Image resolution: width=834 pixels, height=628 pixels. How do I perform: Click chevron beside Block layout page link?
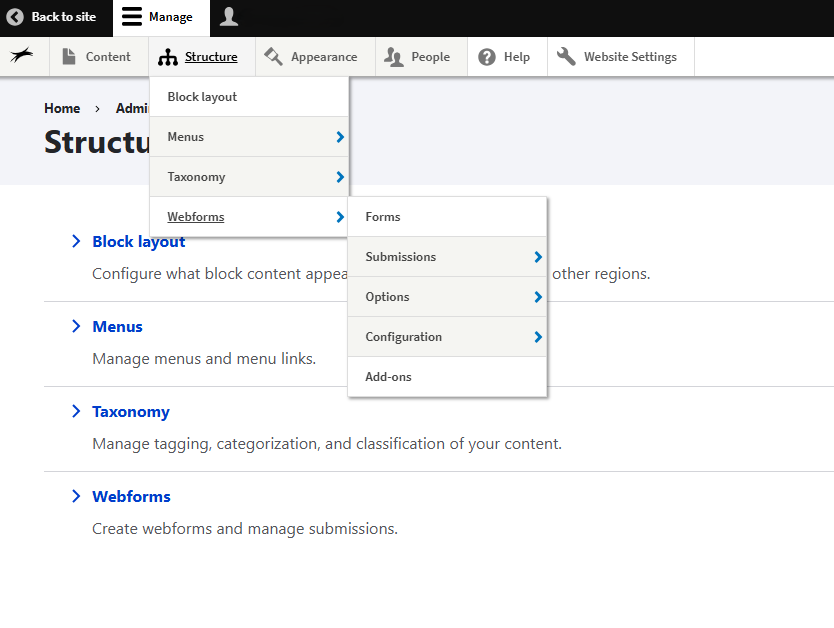[76, 241]
